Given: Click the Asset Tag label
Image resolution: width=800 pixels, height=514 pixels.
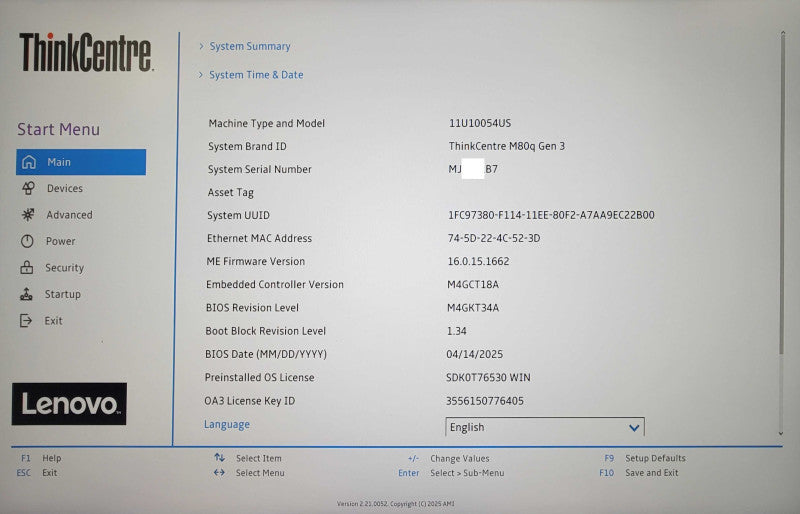Looking at the screenshot, I should click(231, 192).
